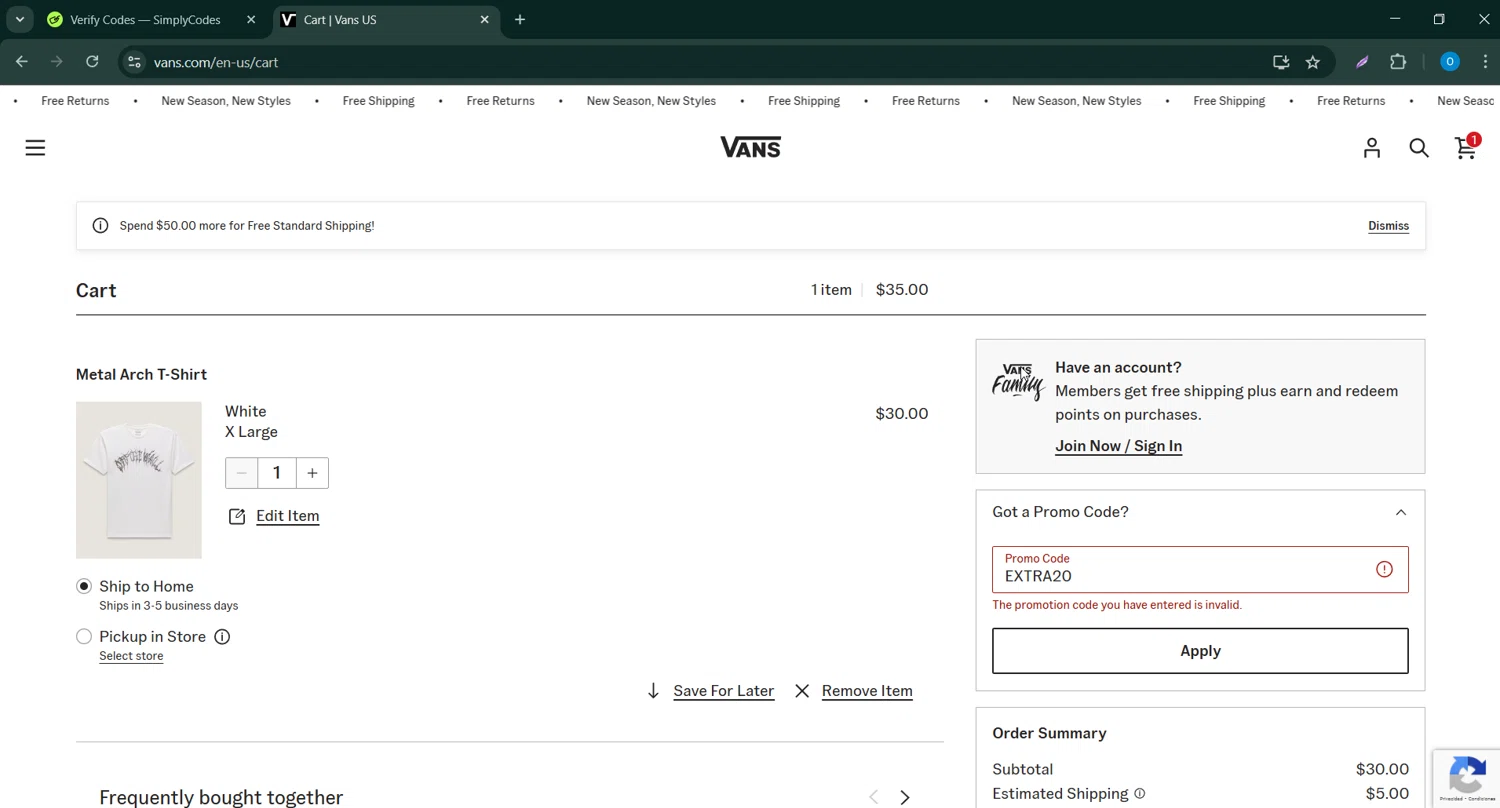This screenshot has width=1500, height=808.
Task: Show previous Frequently bought together items
Action: tap(873, 797)
